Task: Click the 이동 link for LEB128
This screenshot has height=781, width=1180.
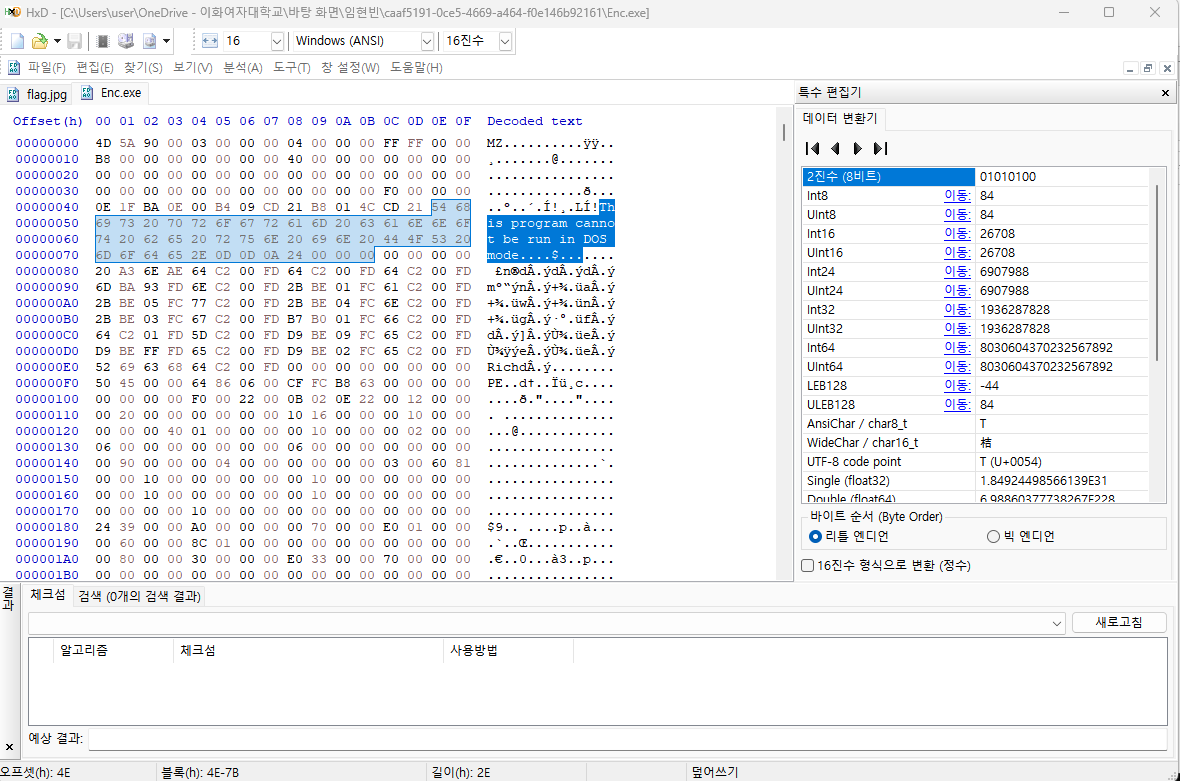Action: coord(957,385)
